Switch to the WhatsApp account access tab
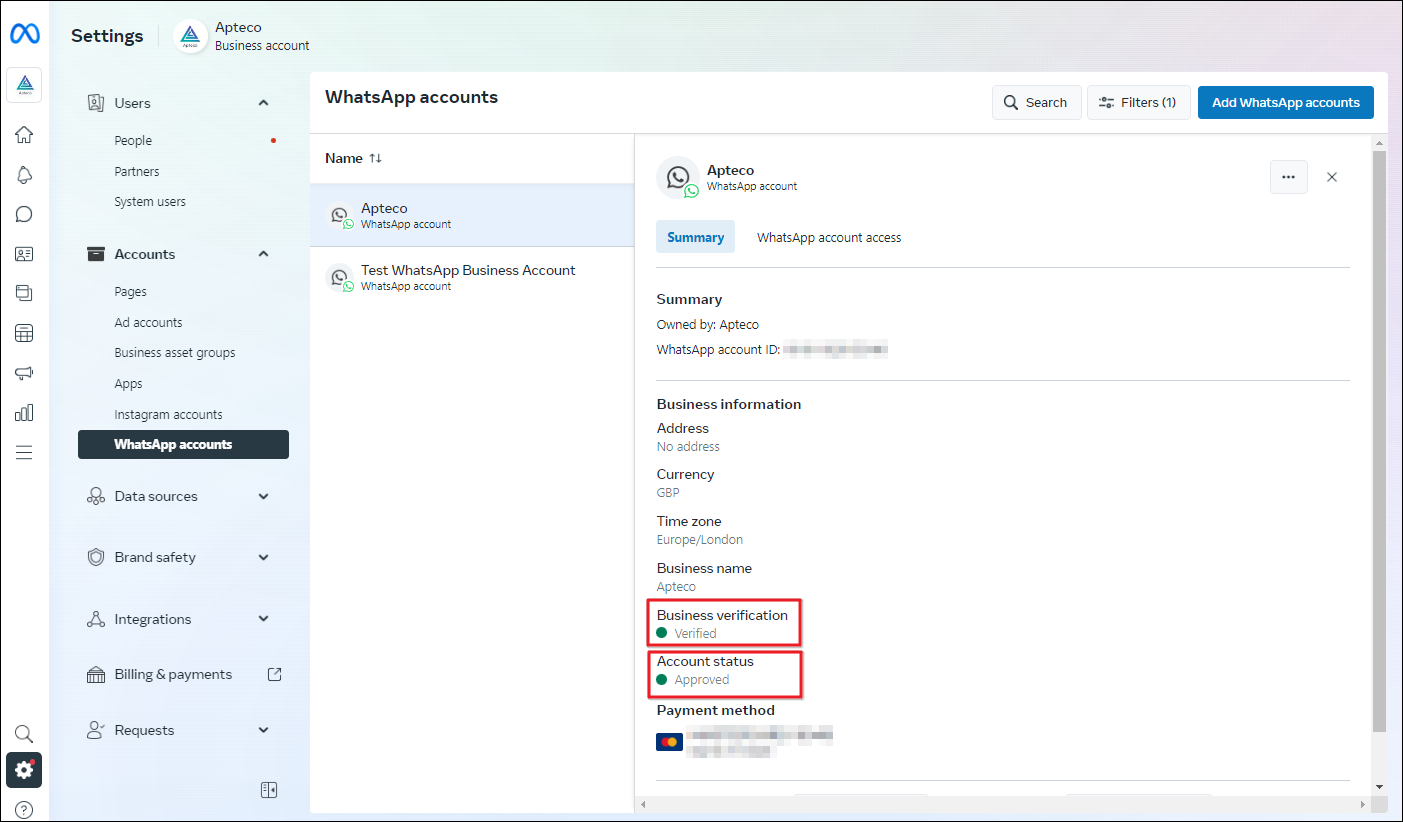 click(x=829, y=238)
